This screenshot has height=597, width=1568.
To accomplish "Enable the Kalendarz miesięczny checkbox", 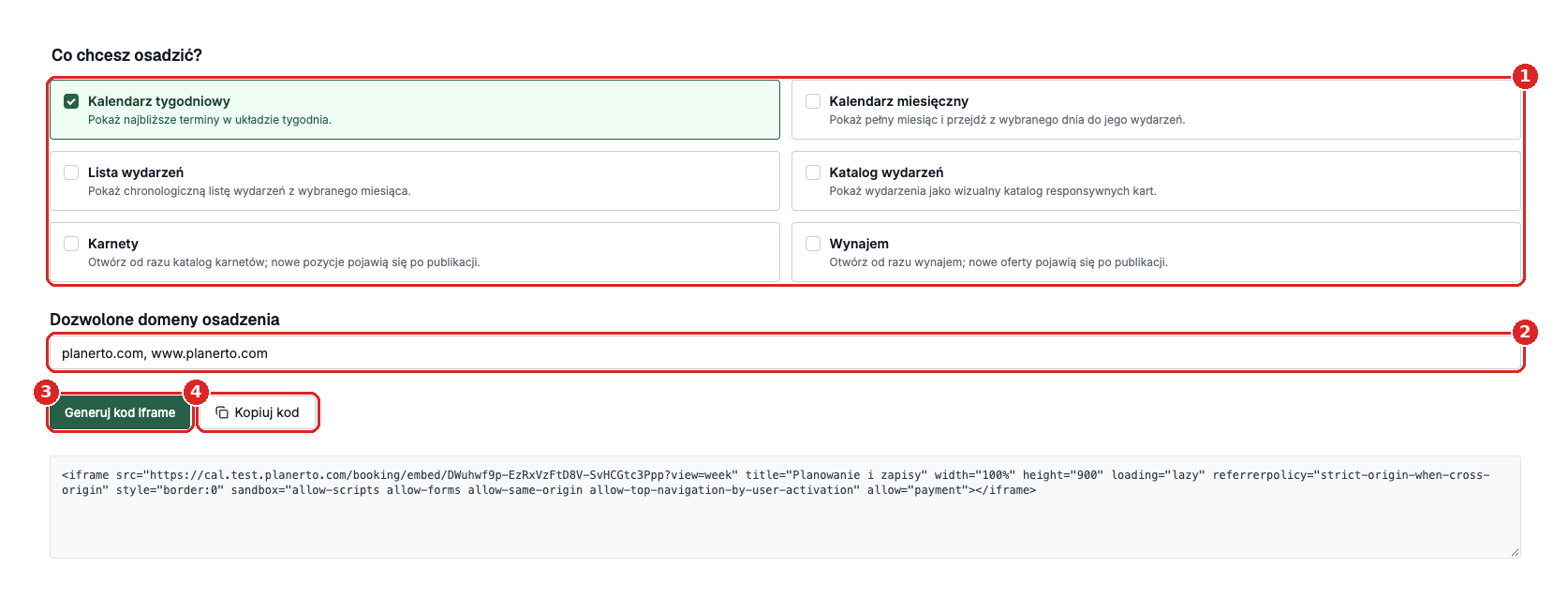I will [x=813, y=101].
